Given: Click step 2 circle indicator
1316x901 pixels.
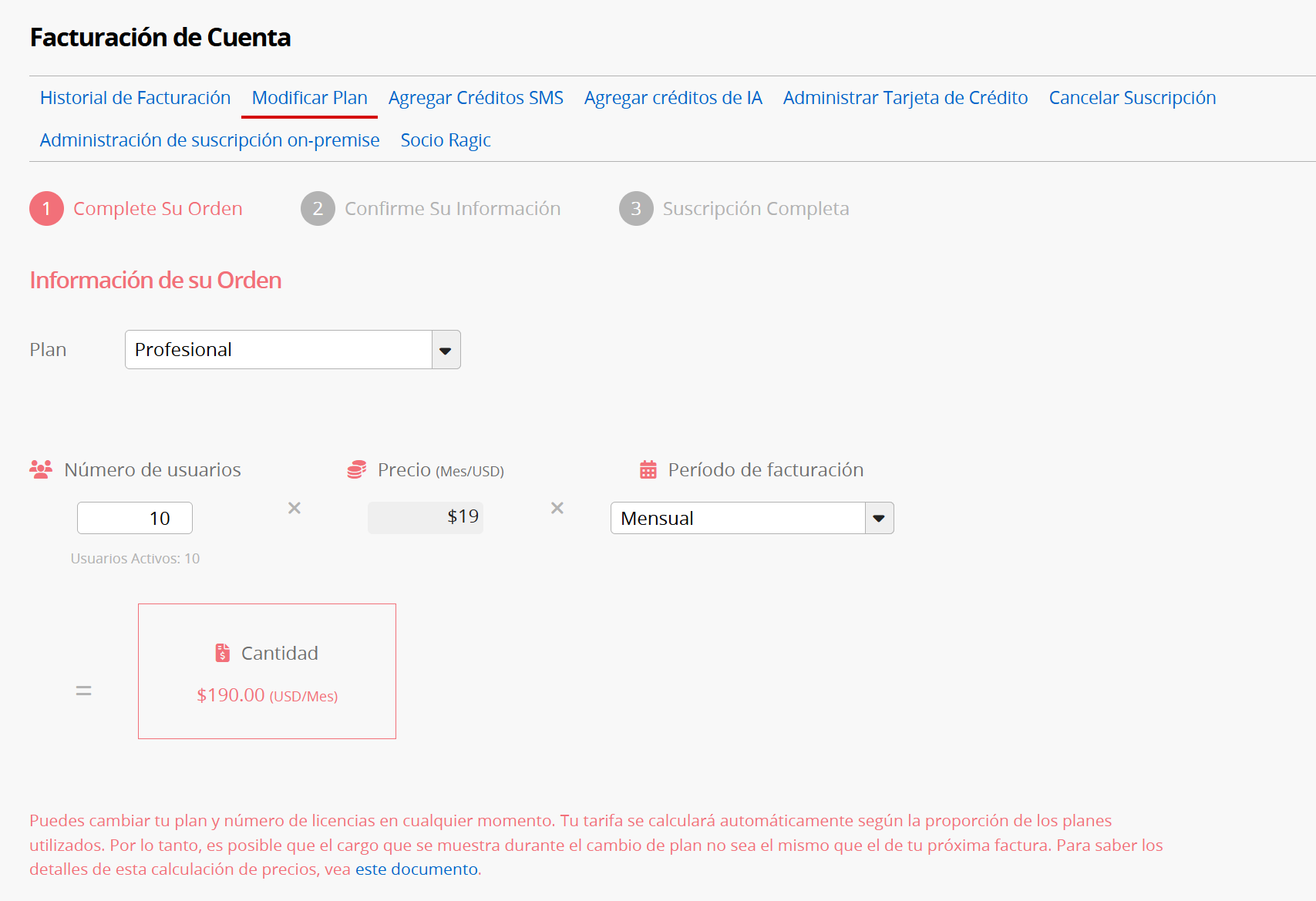Looking at the screenshot, I should (318, 209).
